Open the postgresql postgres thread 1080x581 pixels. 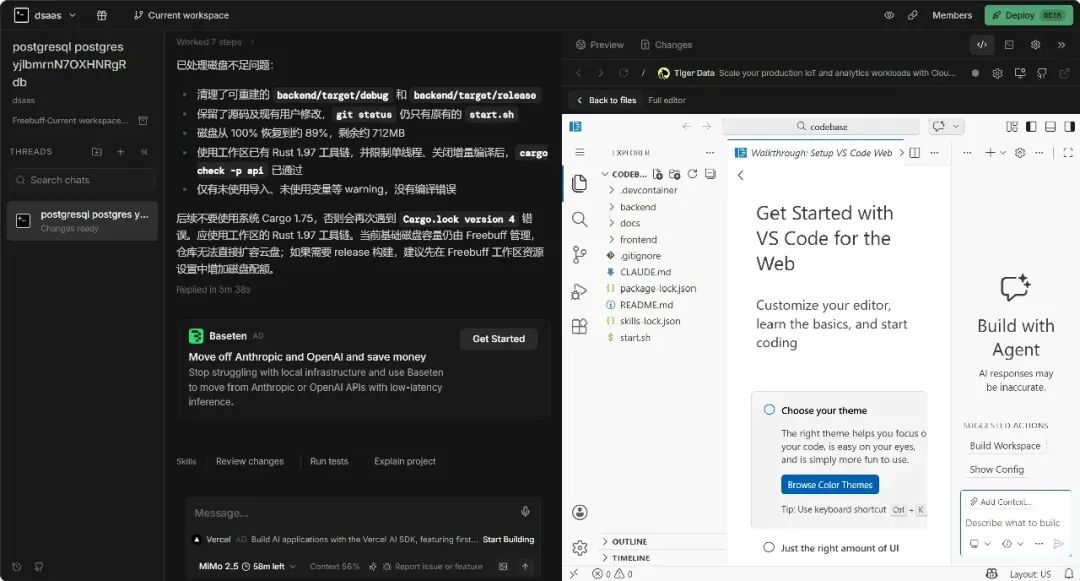click(83, 220)
